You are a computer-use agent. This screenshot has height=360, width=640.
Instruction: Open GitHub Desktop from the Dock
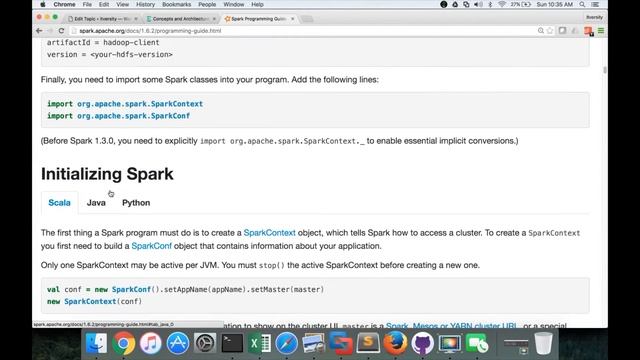click(x=422, y=343)
